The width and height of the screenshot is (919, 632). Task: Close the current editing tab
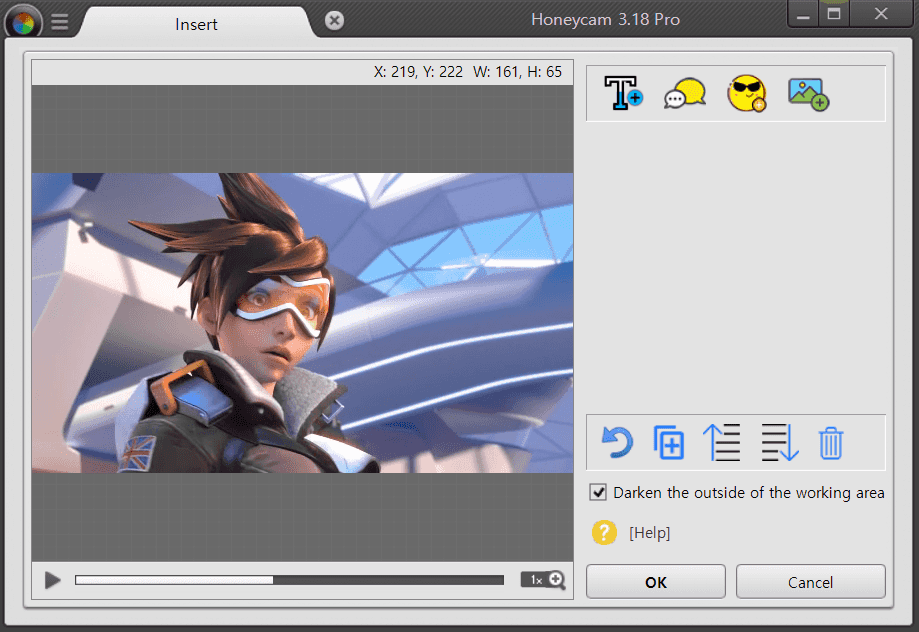(333, 20)
